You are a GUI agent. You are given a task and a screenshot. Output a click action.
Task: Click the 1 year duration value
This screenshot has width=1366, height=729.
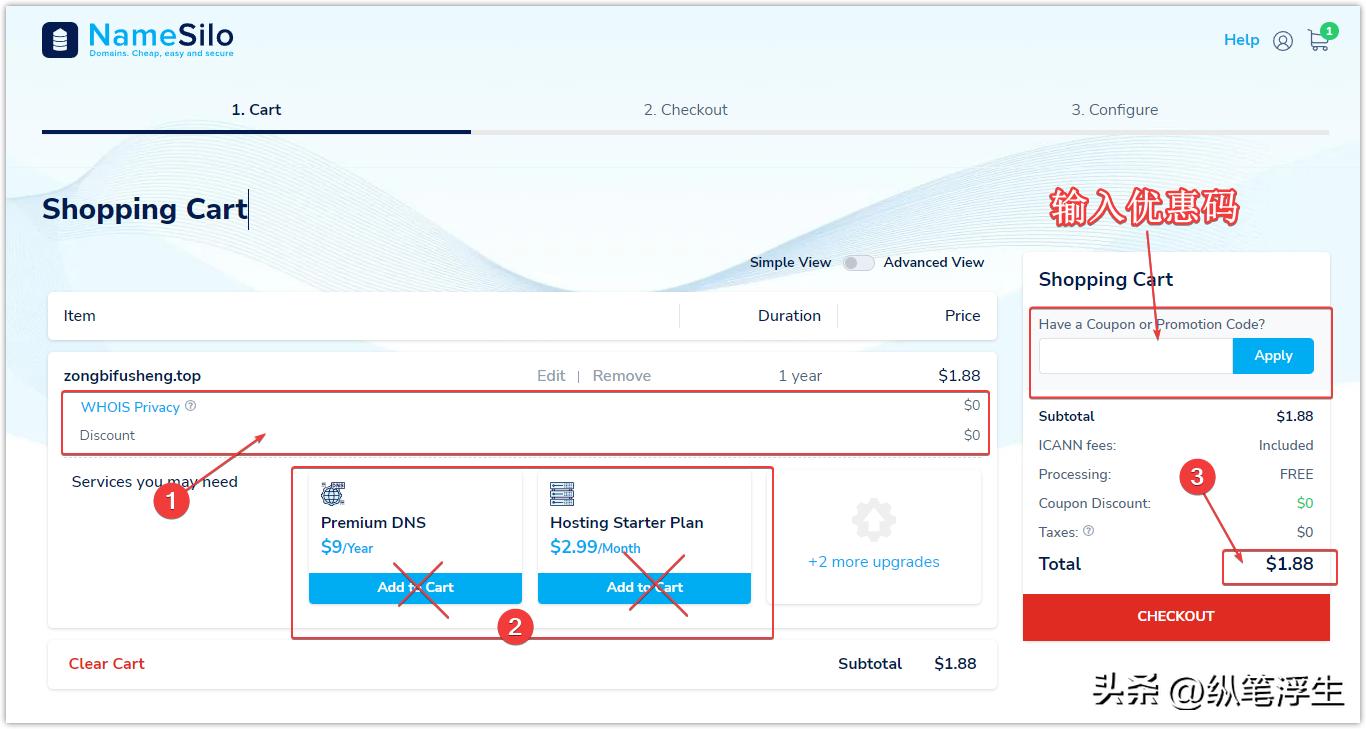pos(800,376)
